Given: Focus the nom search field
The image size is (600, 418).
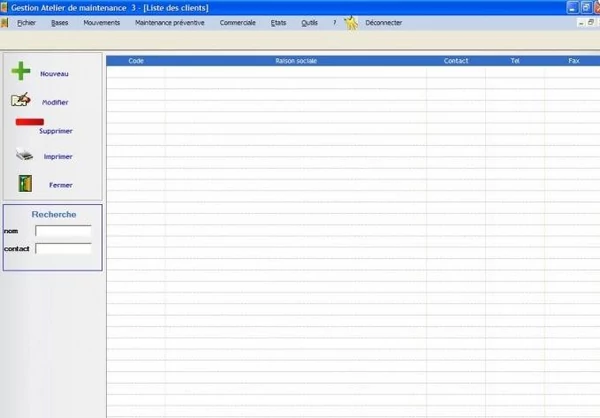Looking at the screenshot, I should [x=64, y=231].
